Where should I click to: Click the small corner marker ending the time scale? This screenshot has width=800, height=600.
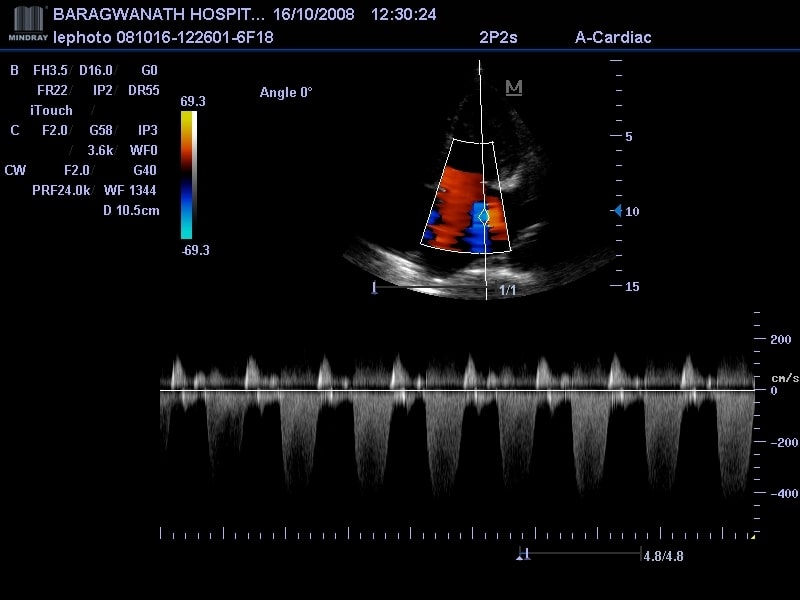pos(752,535)
